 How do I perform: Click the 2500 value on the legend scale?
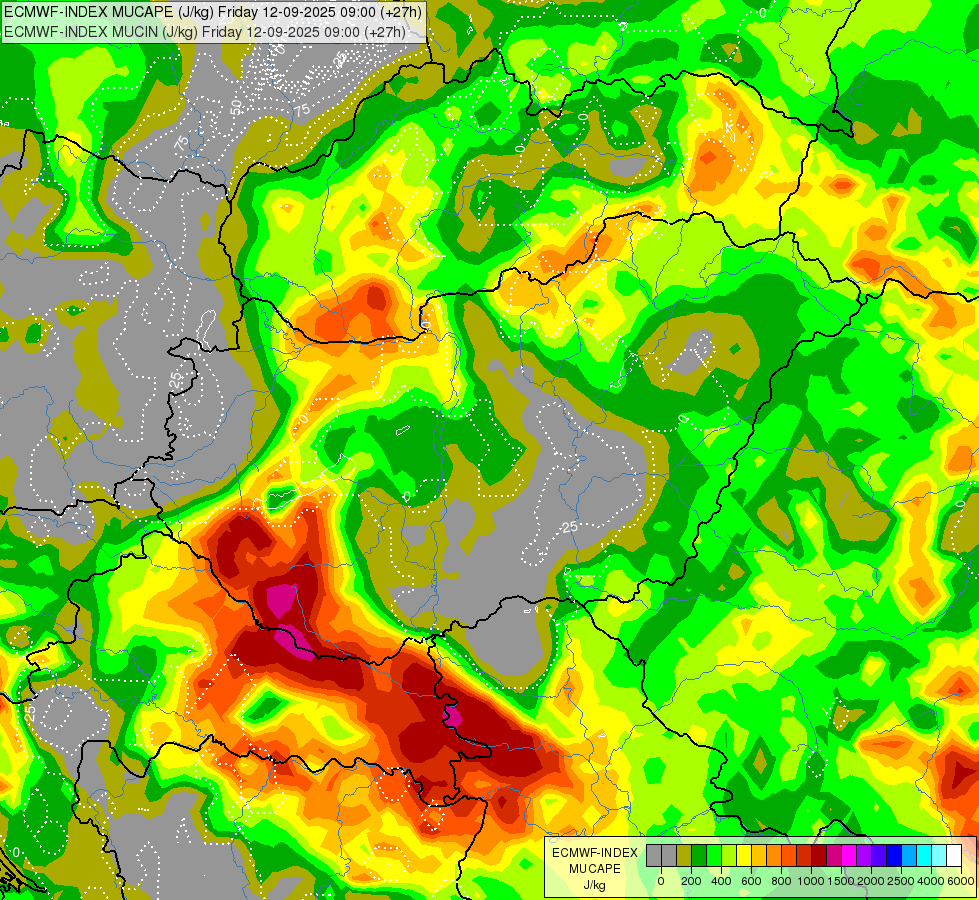[901, 881]
